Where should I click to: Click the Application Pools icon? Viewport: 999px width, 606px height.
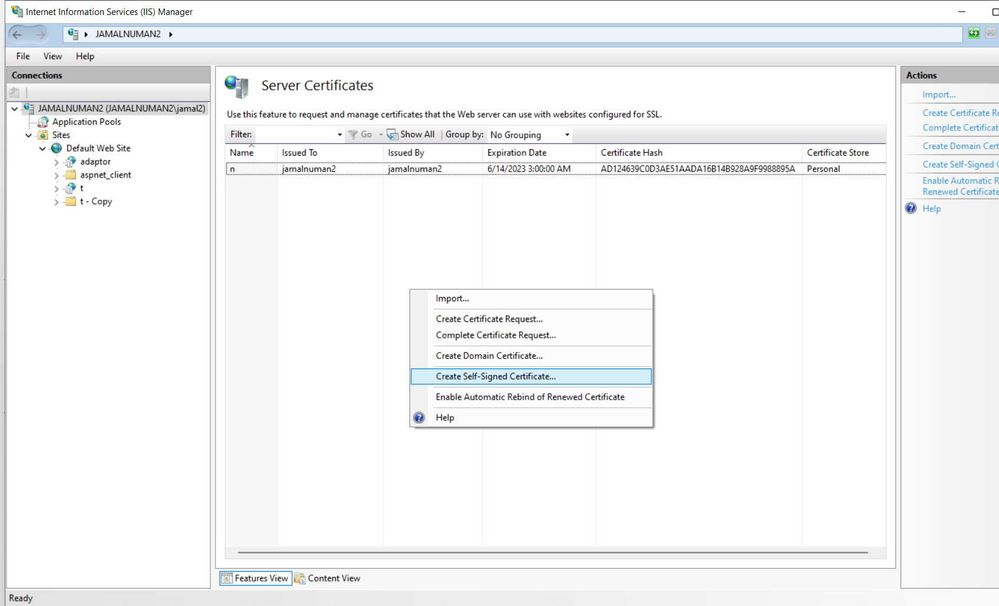43,122
